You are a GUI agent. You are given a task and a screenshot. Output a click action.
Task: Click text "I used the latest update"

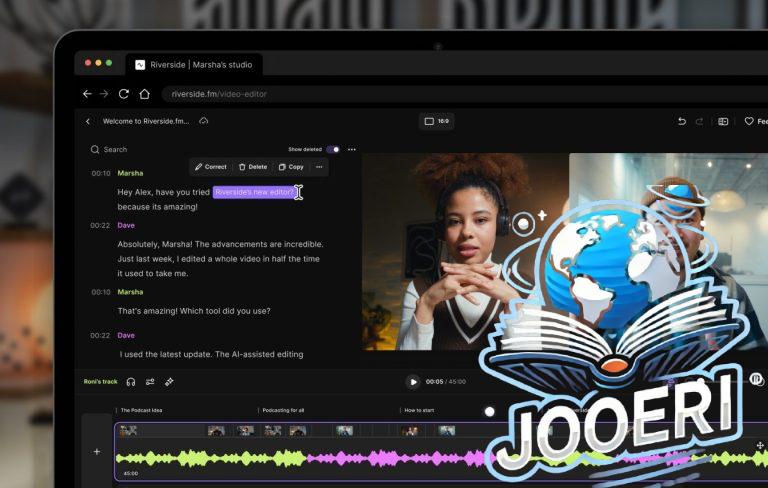coord(166,354)
